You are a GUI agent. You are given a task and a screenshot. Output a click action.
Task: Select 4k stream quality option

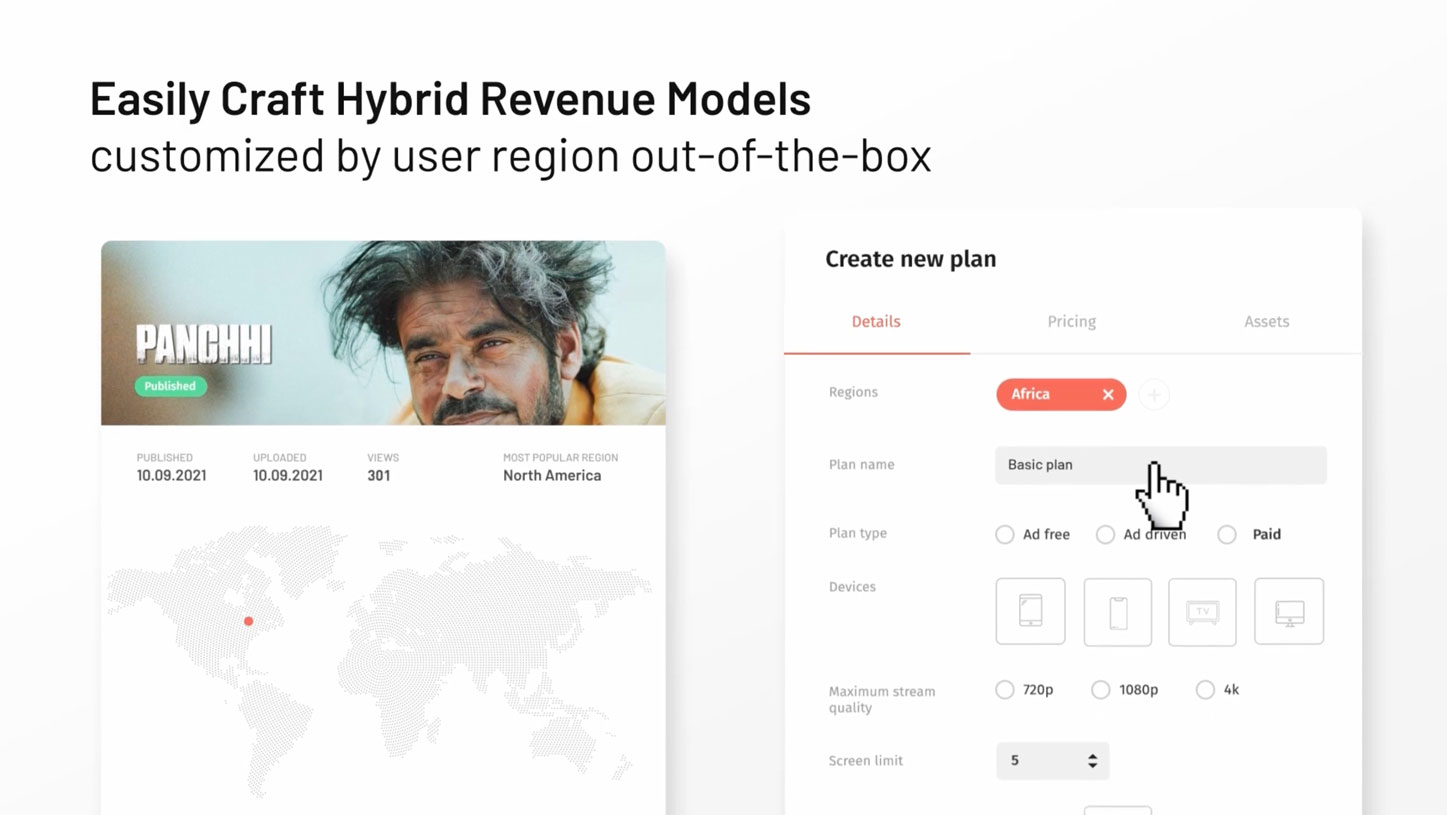[1205, 689]
